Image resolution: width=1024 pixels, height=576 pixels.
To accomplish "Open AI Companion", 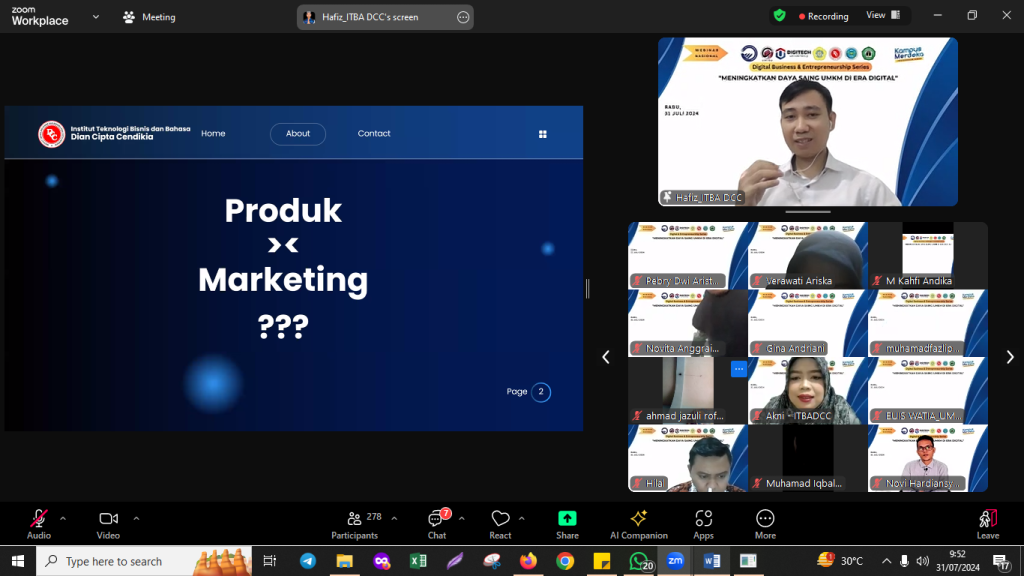I will tap(638, 522).
